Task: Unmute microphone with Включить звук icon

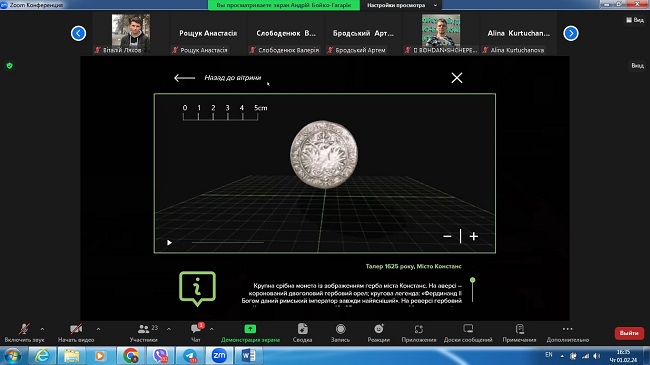Action: (24, 329)
